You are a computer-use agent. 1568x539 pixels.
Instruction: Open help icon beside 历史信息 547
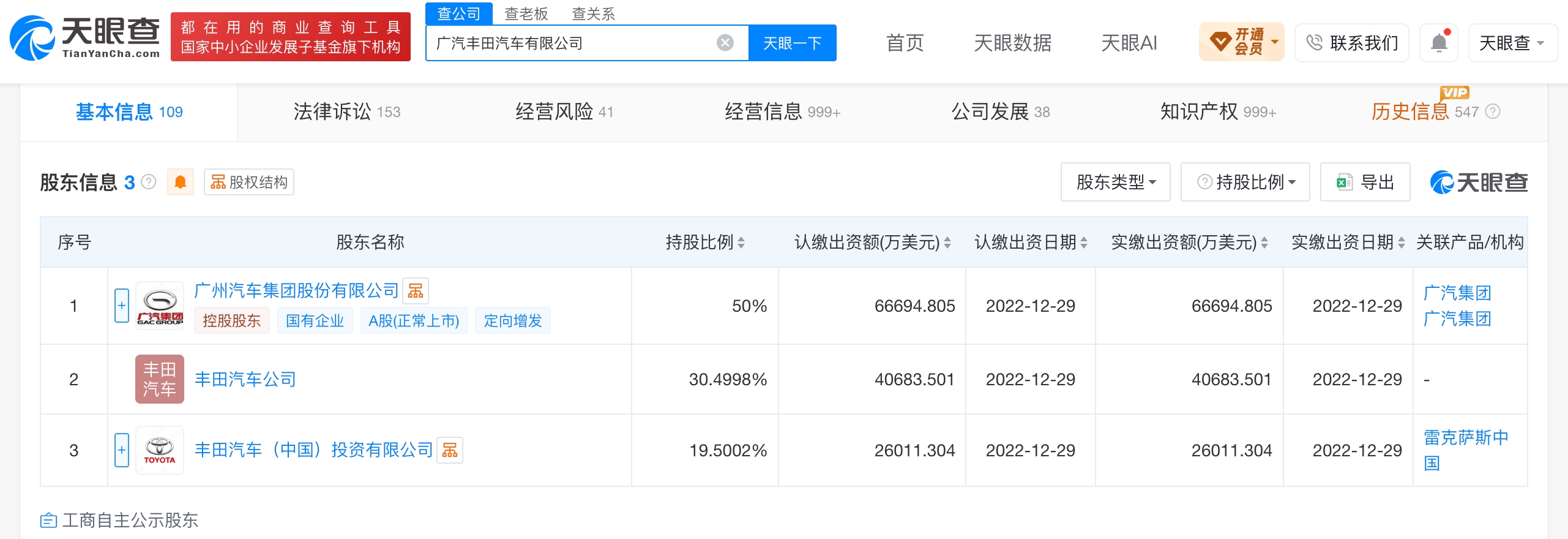click(x=1493, y=111)
